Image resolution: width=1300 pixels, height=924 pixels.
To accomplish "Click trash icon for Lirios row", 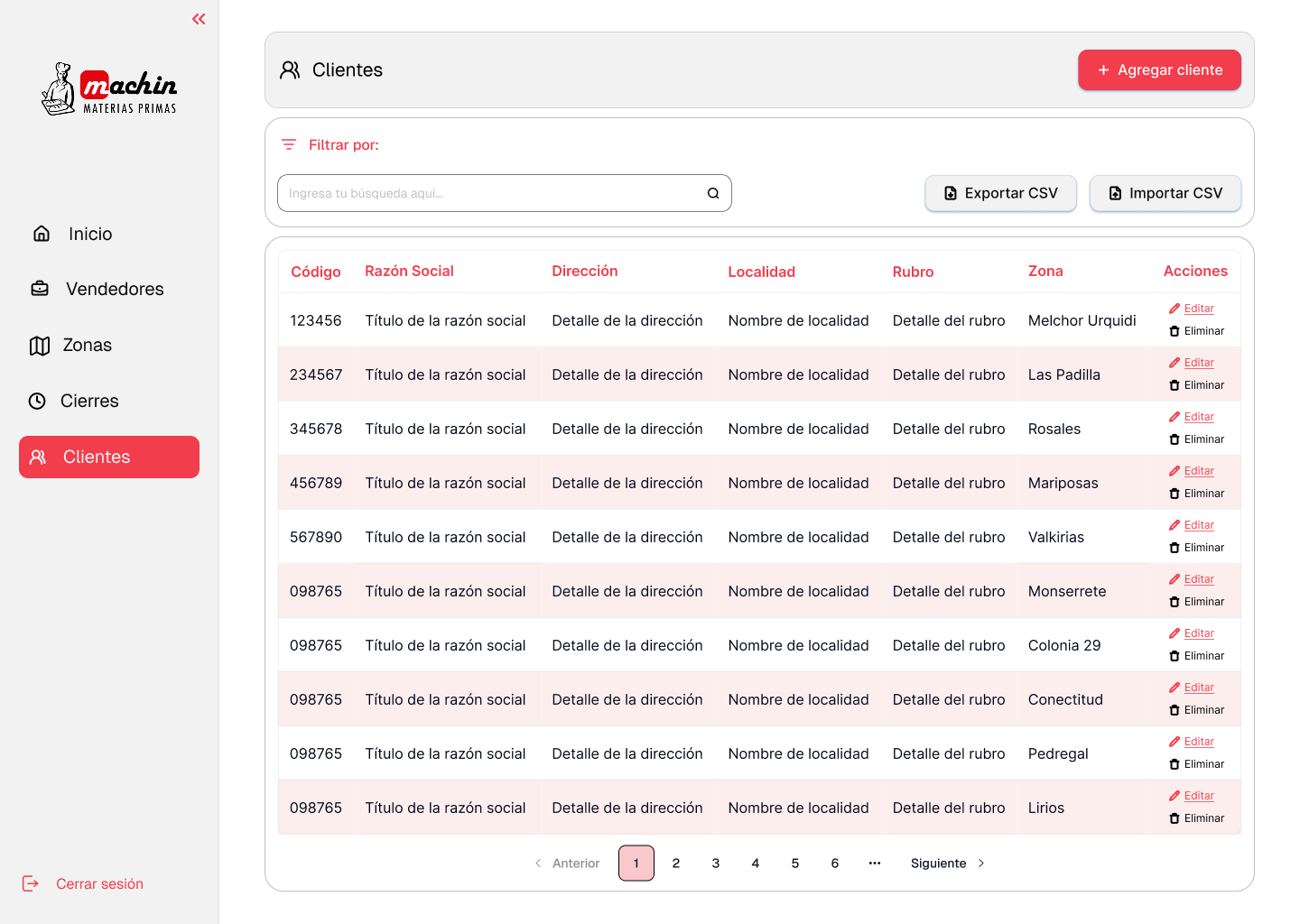I will pos(1175,818).
